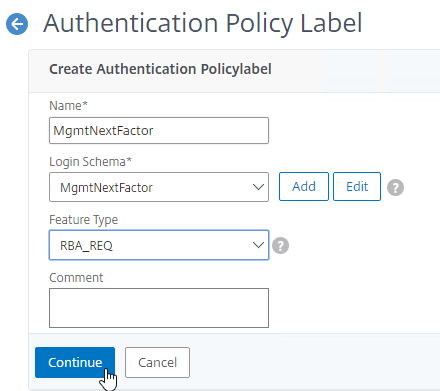Open help icon next to Feature Type

[281, 246]
